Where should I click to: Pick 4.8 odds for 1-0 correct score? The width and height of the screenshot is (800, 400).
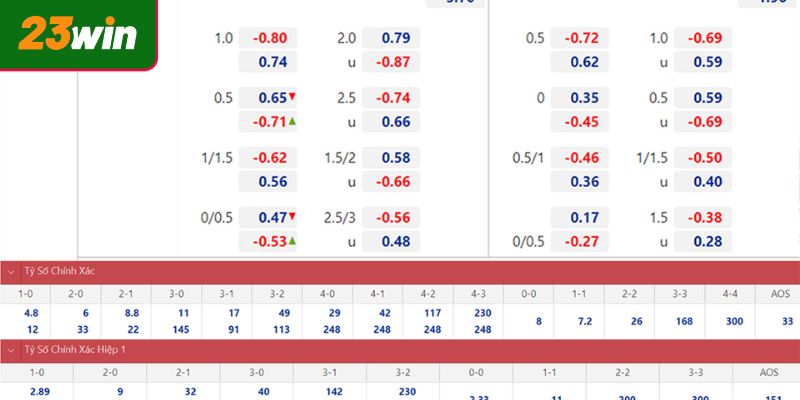[31, 313]
